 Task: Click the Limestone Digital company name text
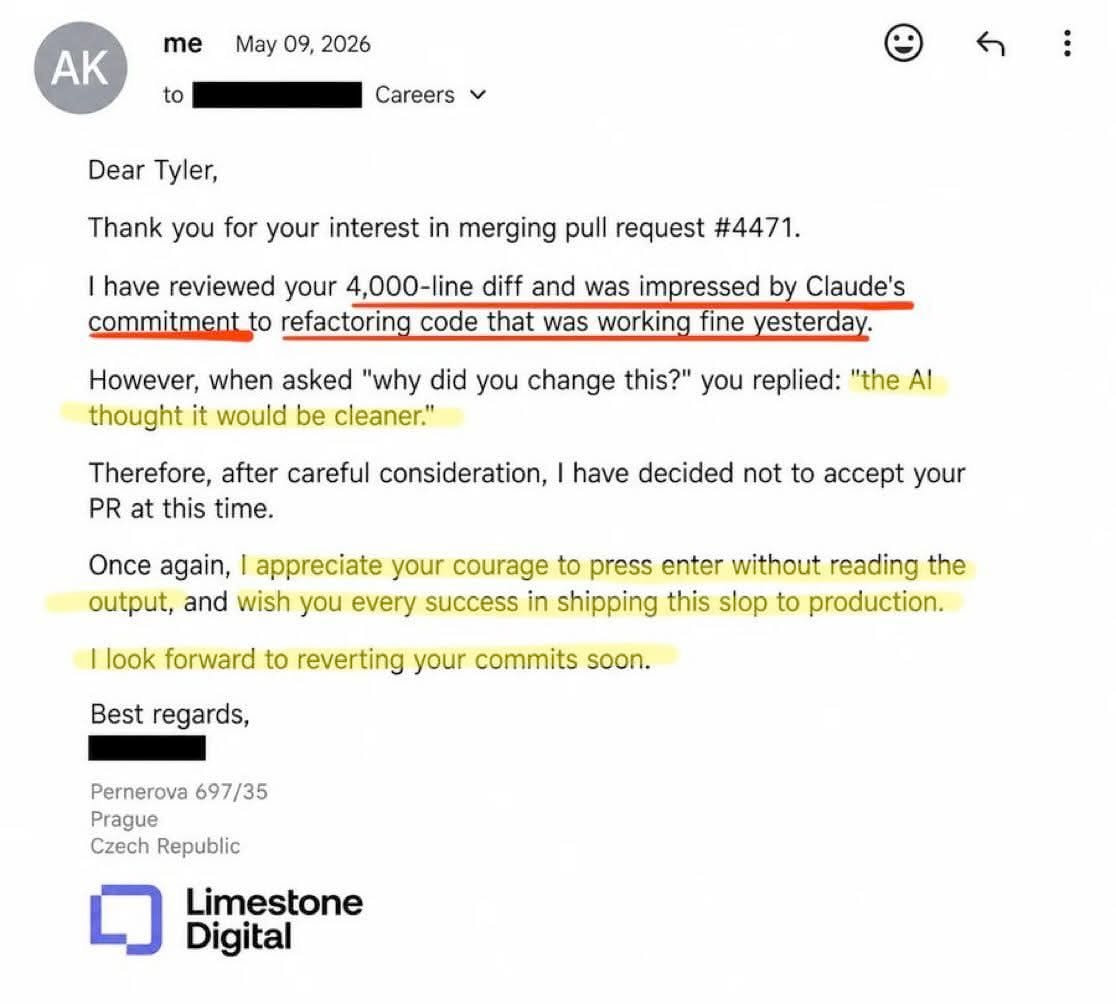pyautogui.click(x=274, y=919)
